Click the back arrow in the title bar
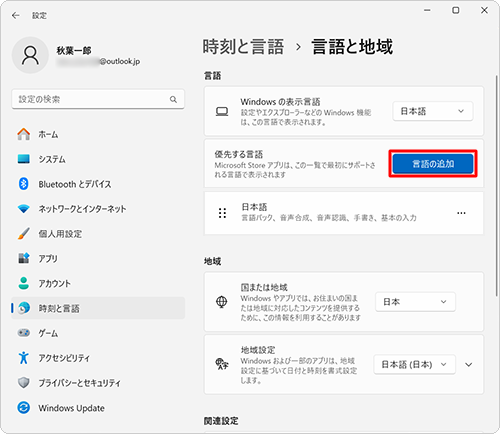 (x=15, y=15)
